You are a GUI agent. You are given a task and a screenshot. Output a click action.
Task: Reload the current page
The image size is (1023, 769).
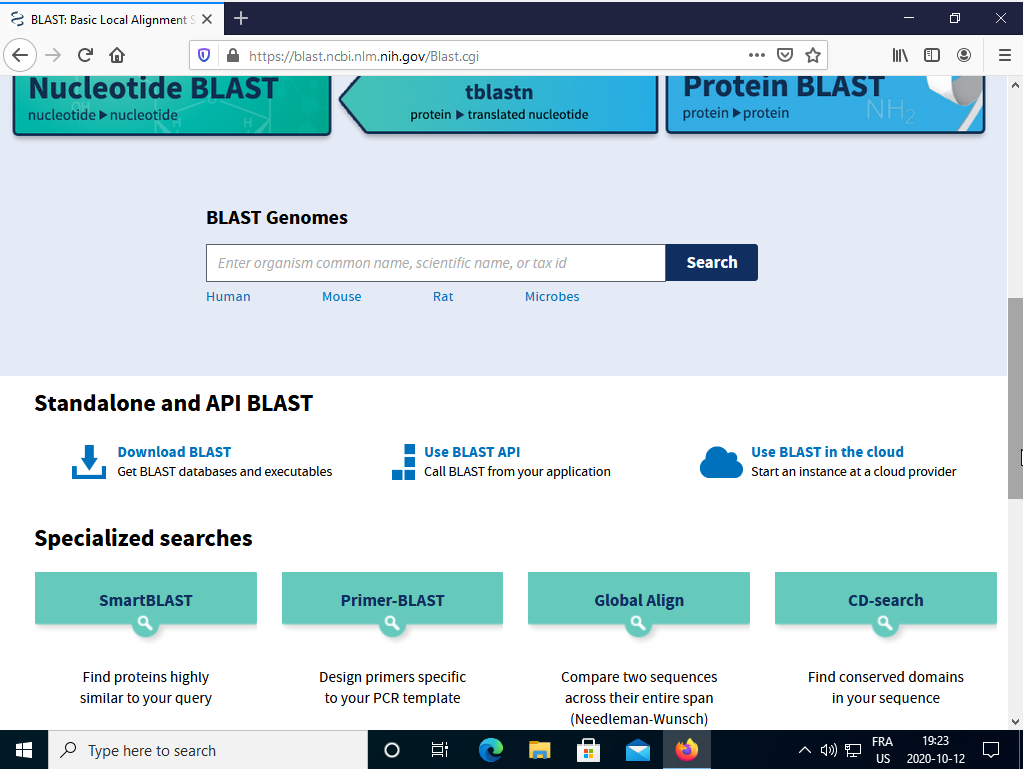(x=85, y=55)
